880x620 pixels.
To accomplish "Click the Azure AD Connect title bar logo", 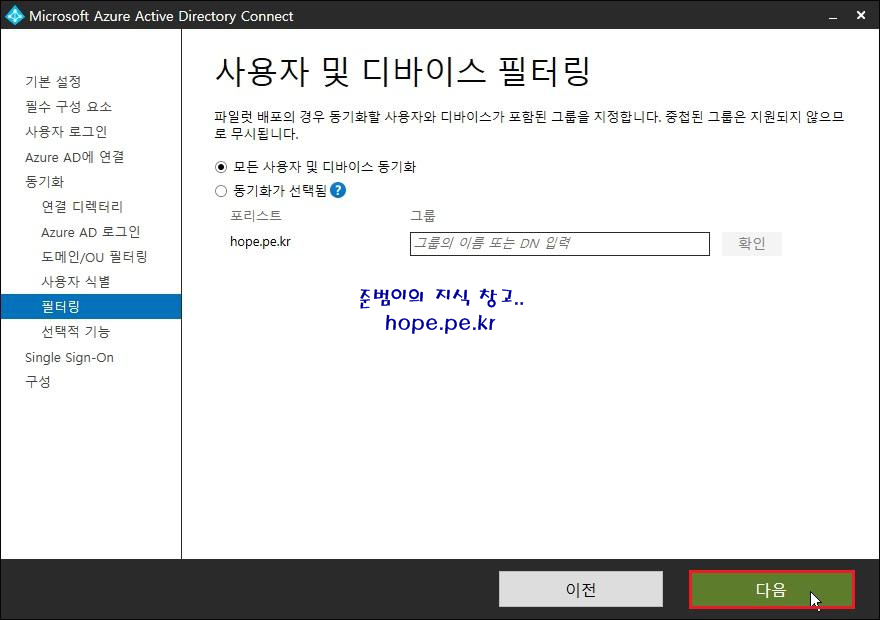I will point(15,15).
